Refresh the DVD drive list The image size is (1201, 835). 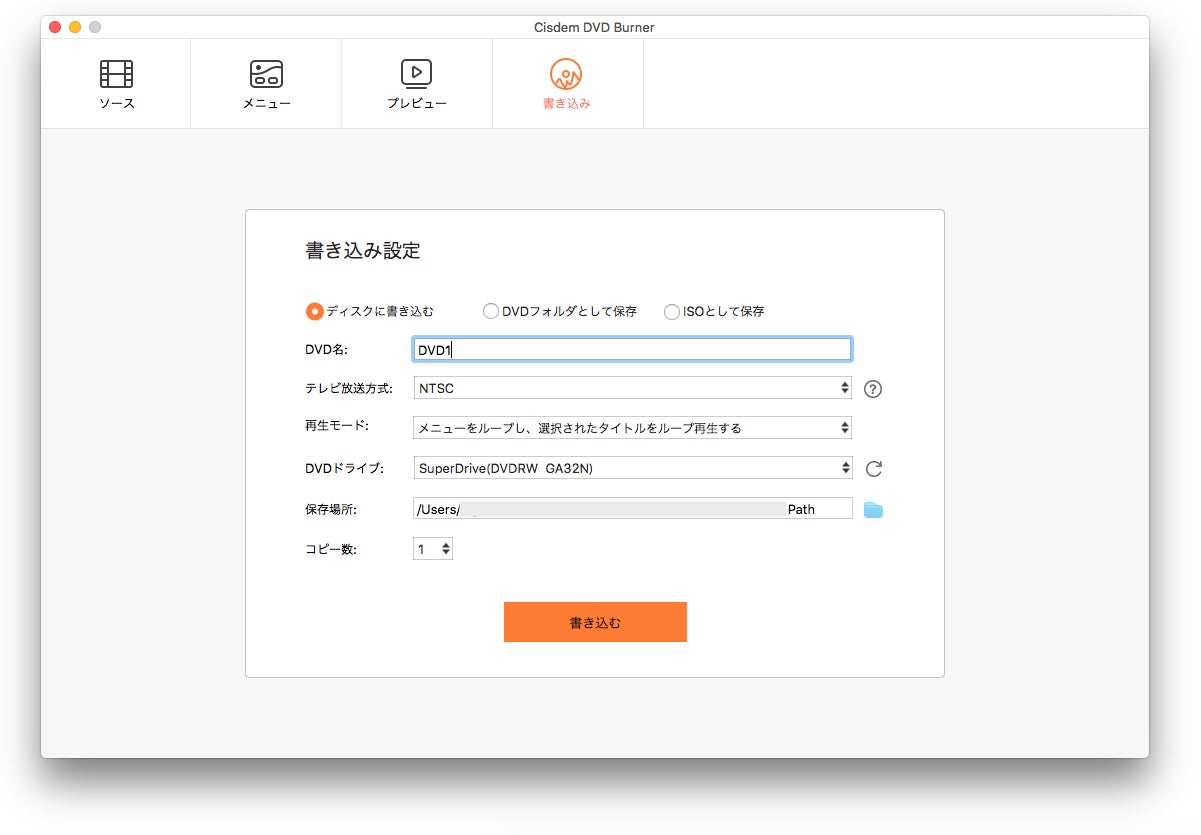point(873,468)
